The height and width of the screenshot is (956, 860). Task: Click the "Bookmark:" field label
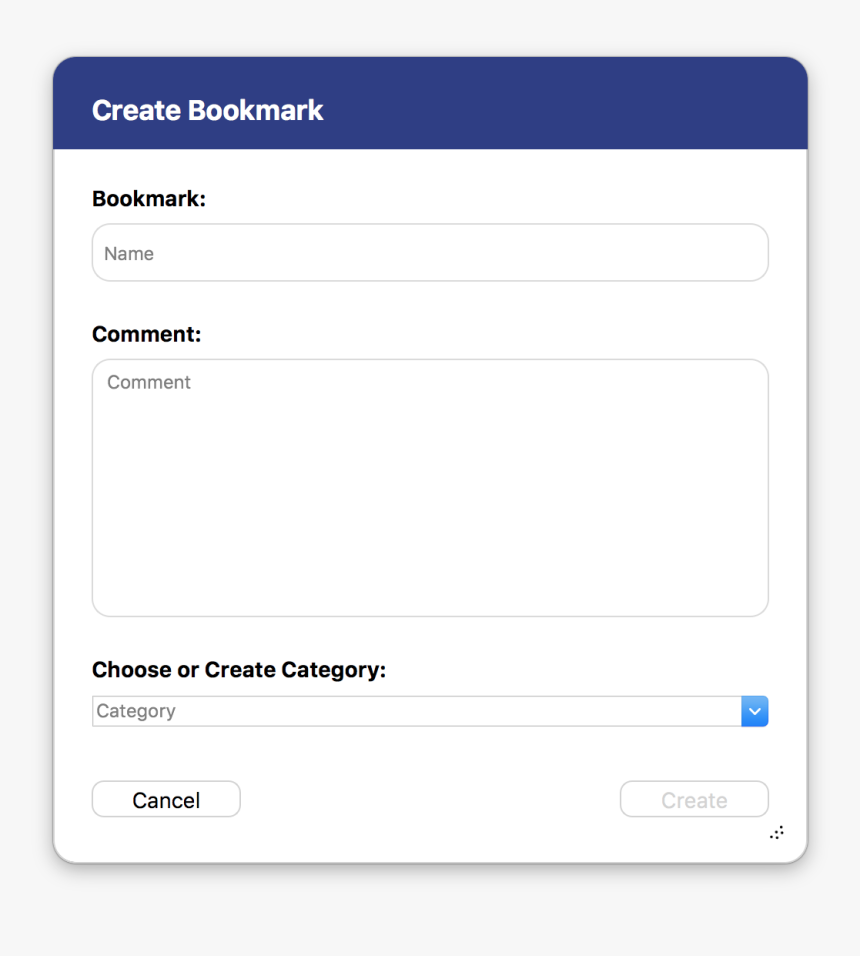coord(148,199)
